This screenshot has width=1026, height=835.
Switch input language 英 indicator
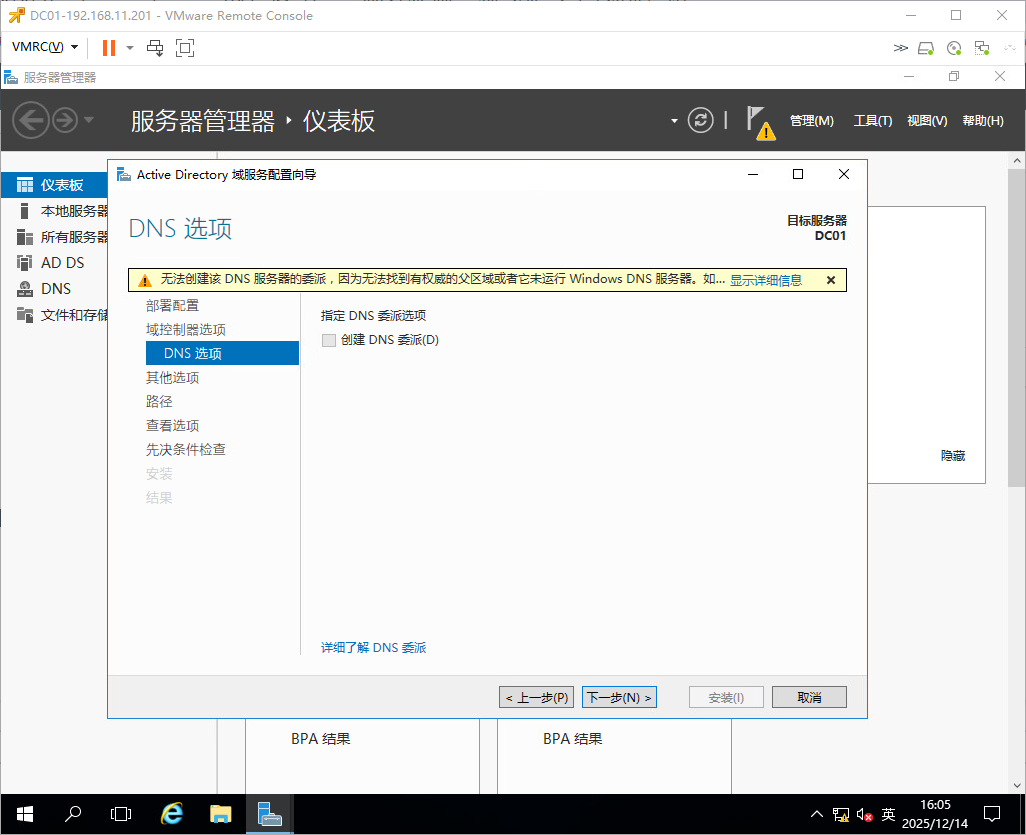(x=888, y=815)
